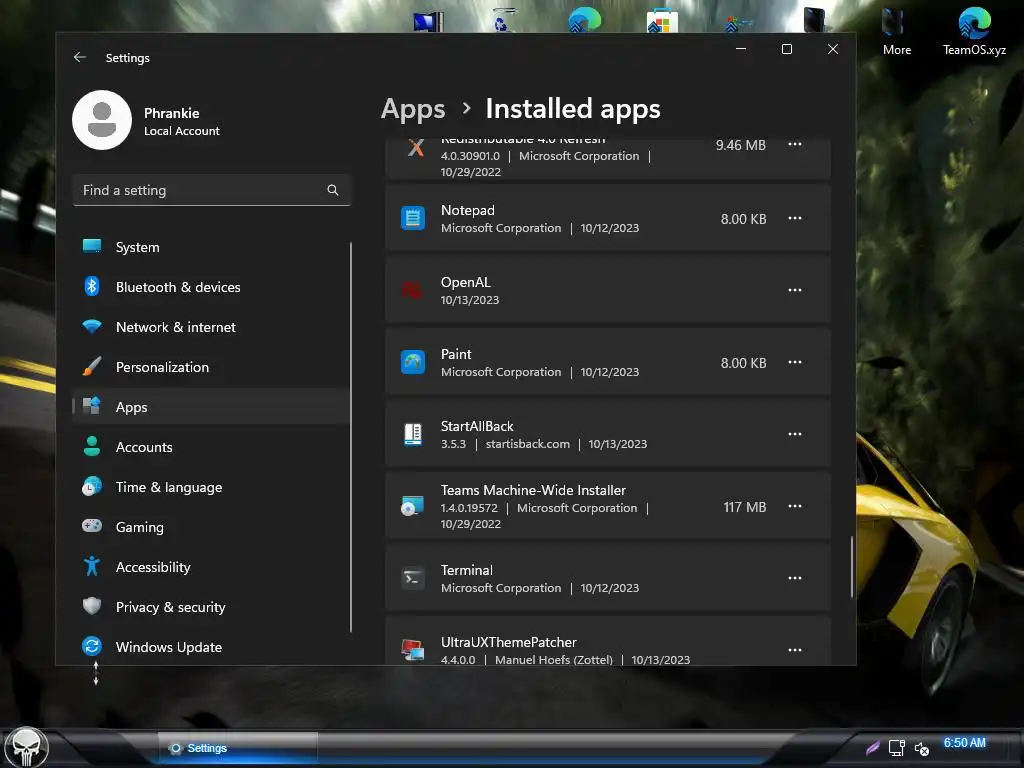Click startisback.com publisher text
This screenshot has width=1024, height=768.
pos(528,444)
